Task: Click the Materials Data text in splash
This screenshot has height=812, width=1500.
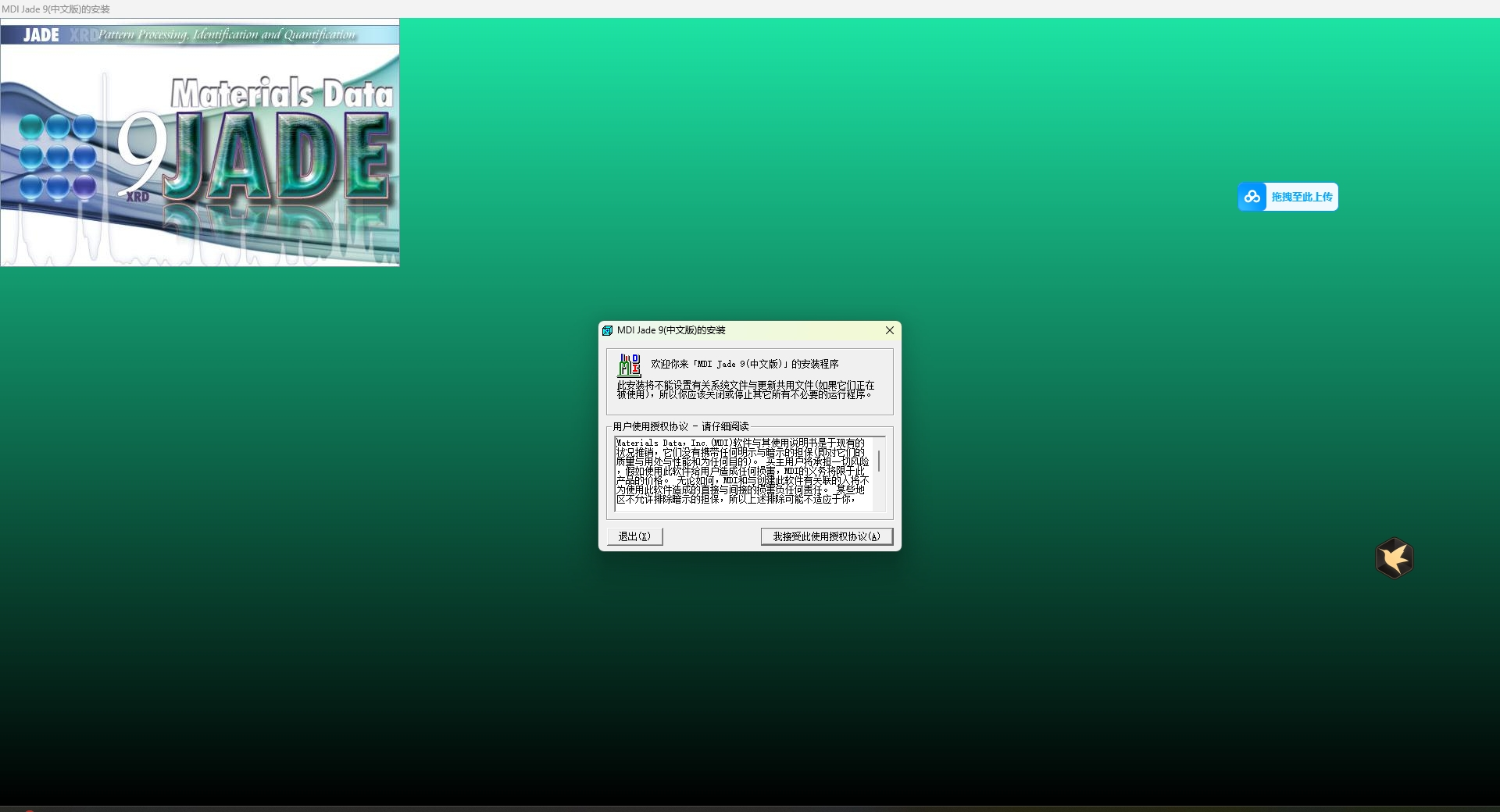Action: click(281, 94)
